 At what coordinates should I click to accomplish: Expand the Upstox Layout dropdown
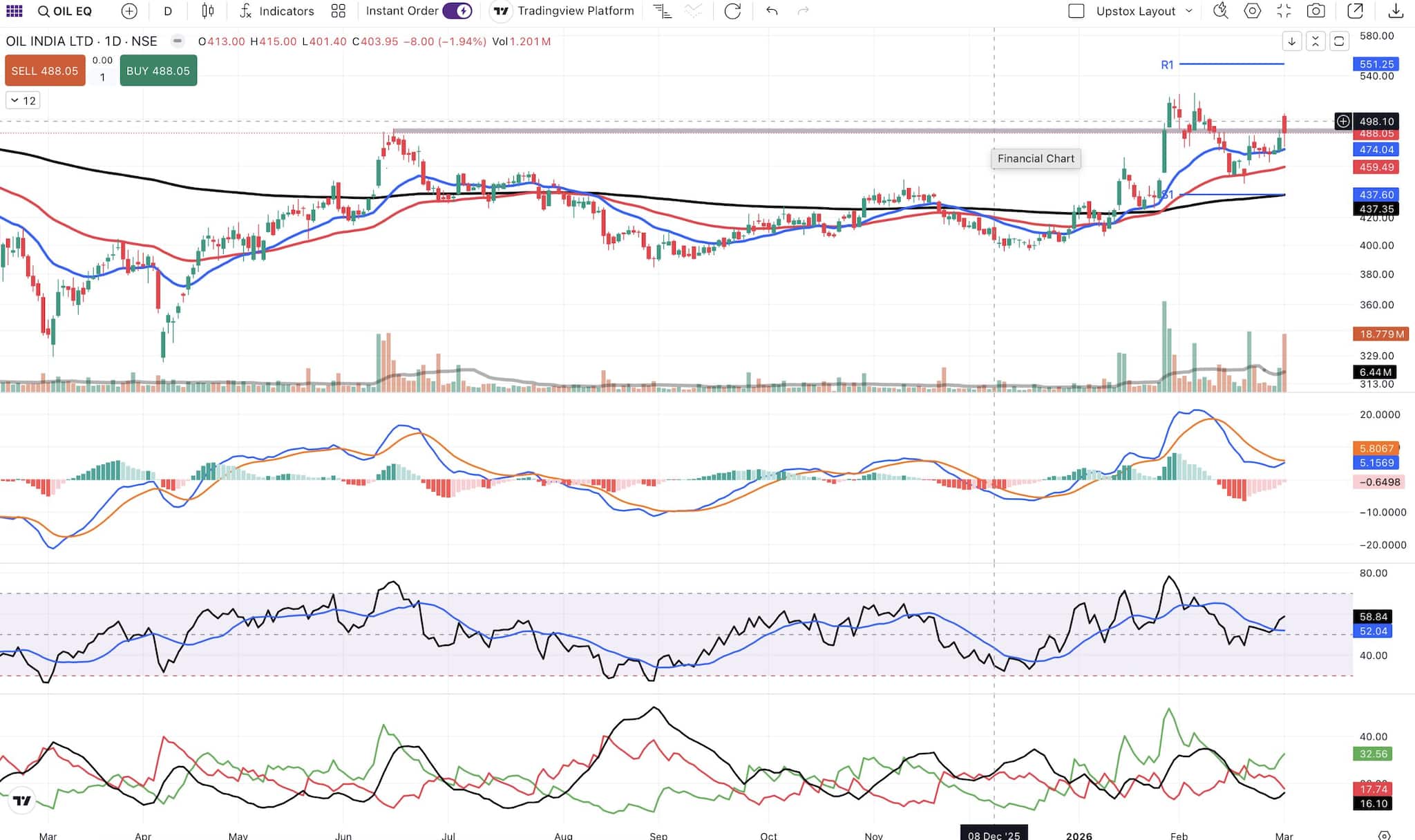(1189, 11)
